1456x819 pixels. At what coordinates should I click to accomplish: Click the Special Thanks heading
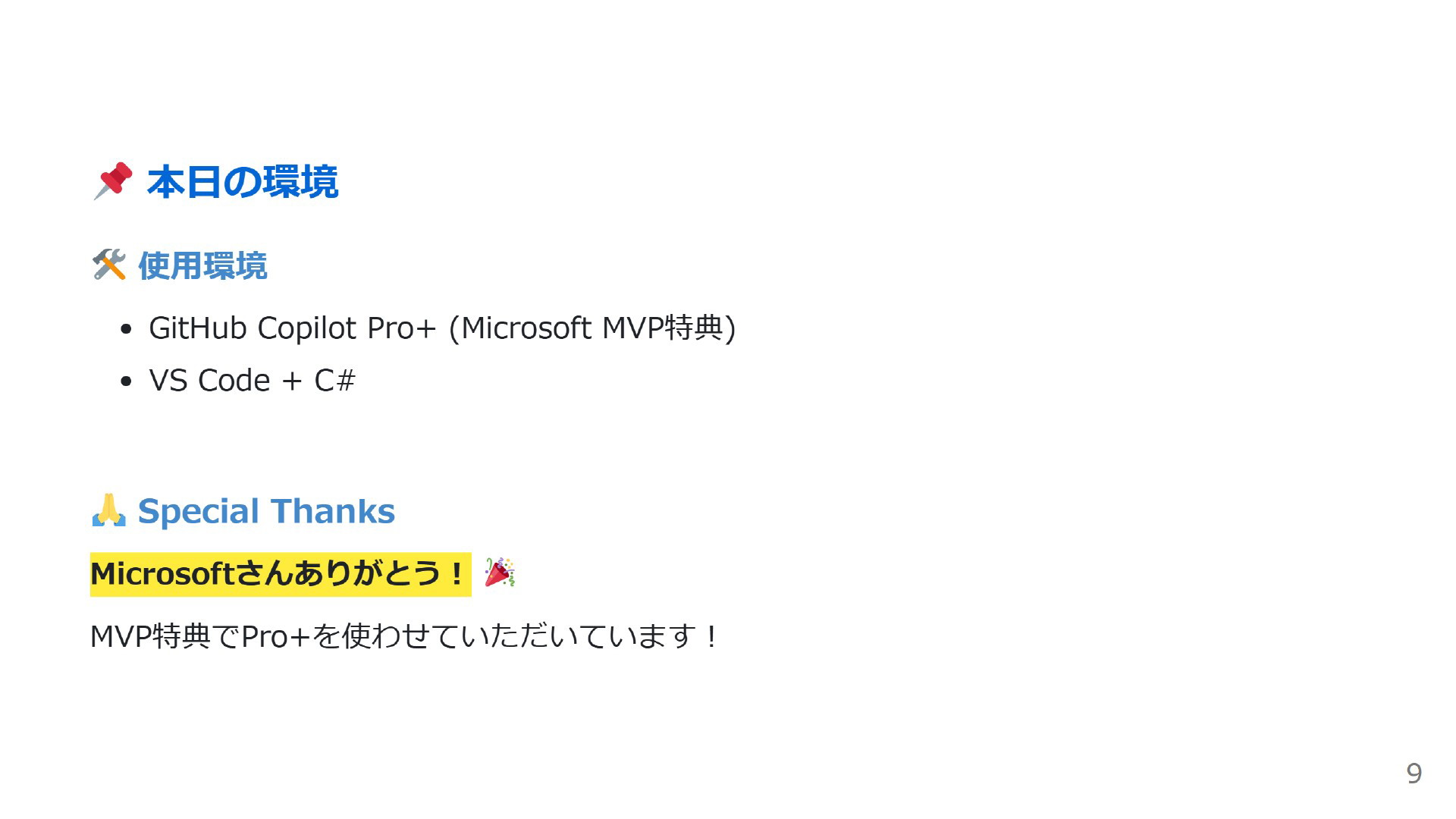[x=266, y=511]
